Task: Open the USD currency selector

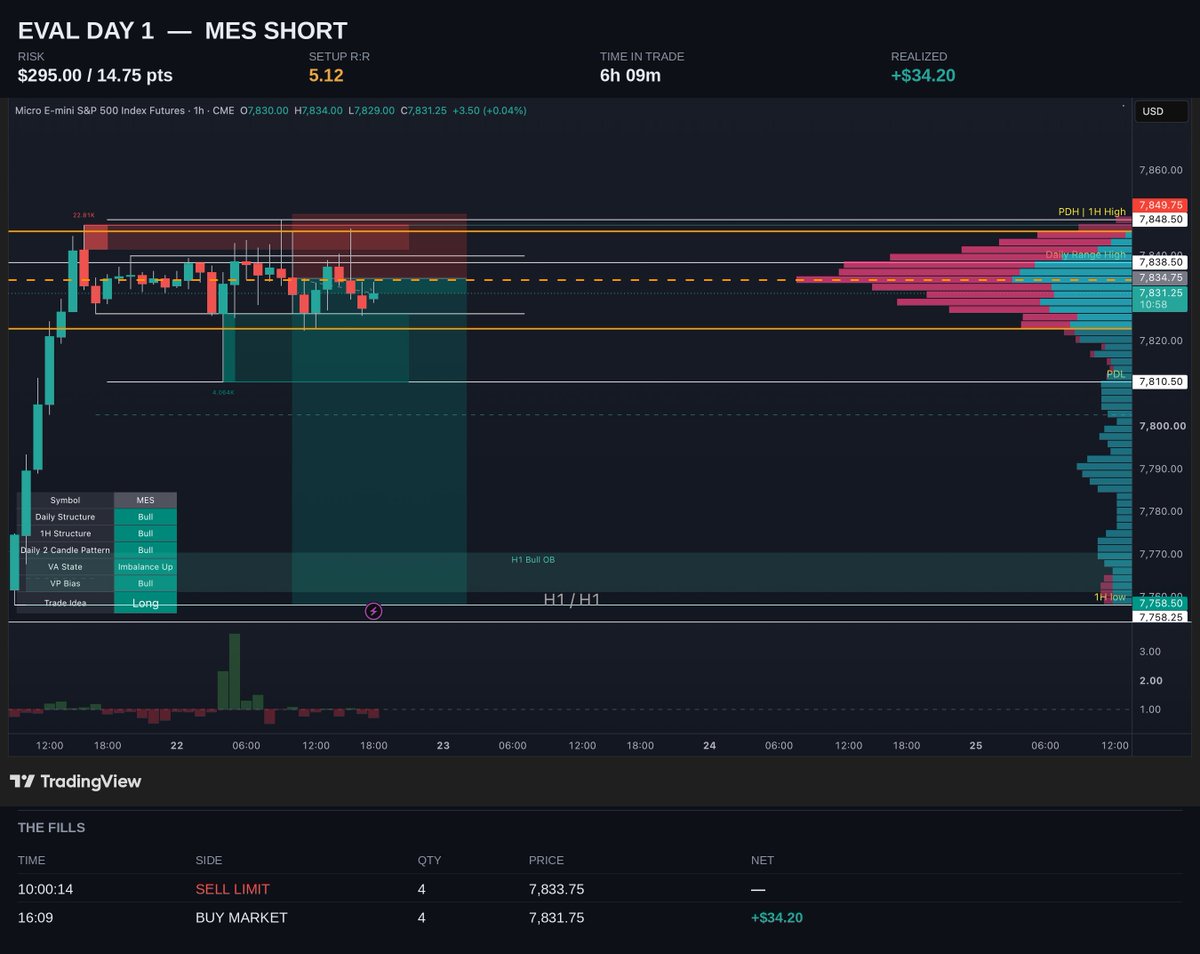Action: (1161, 111)
